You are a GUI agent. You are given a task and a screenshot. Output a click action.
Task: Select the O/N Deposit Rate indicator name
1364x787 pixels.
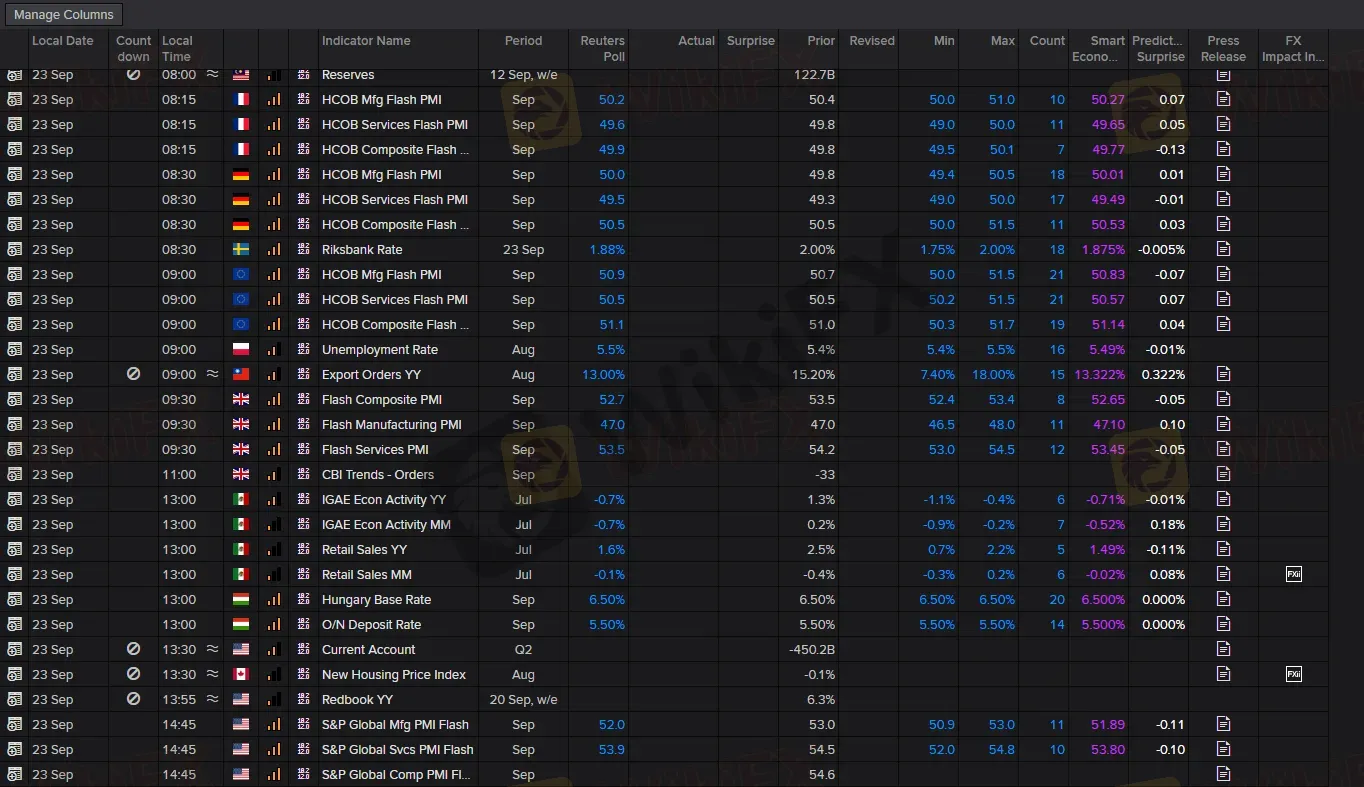(371, 624)
